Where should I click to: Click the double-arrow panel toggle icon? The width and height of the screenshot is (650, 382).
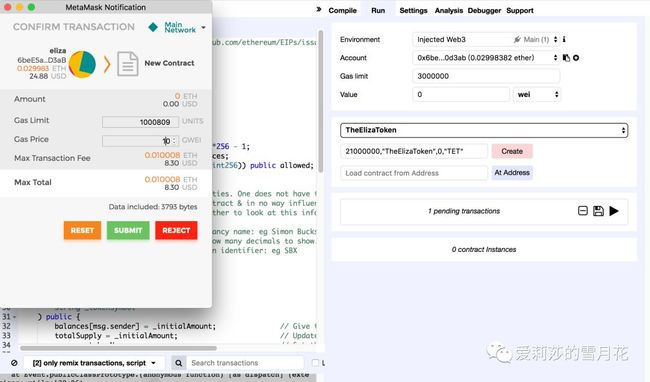point(319,10)
